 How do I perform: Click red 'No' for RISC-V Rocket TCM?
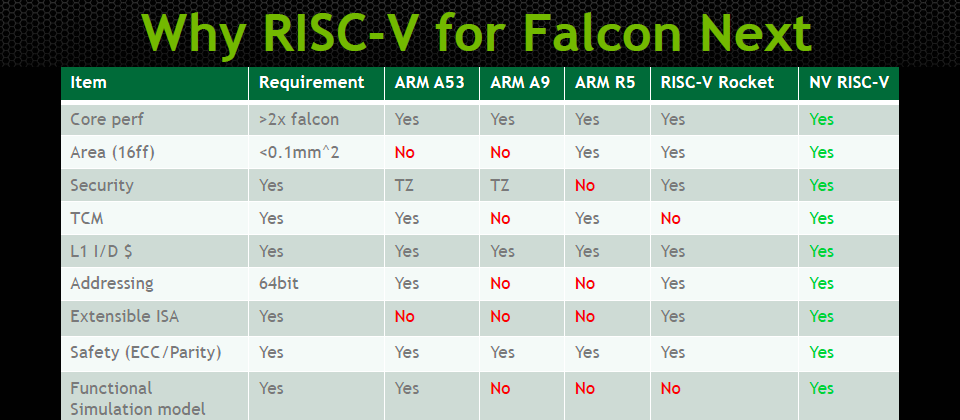670,219
